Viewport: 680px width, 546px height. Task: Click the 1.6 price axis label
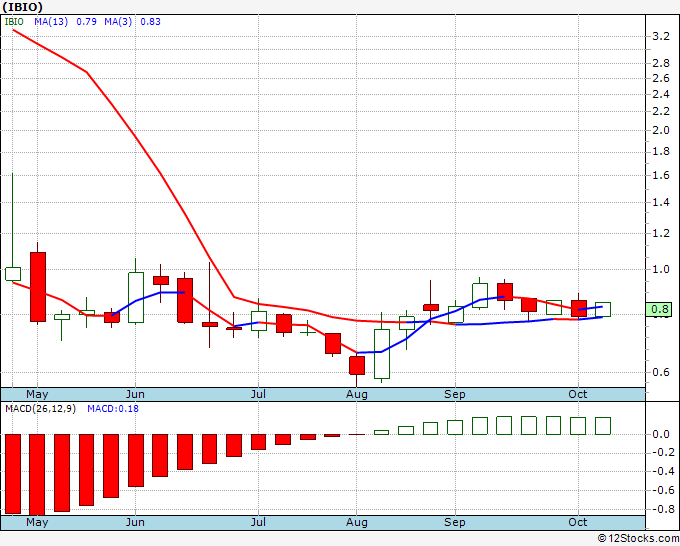pos(661,175)
